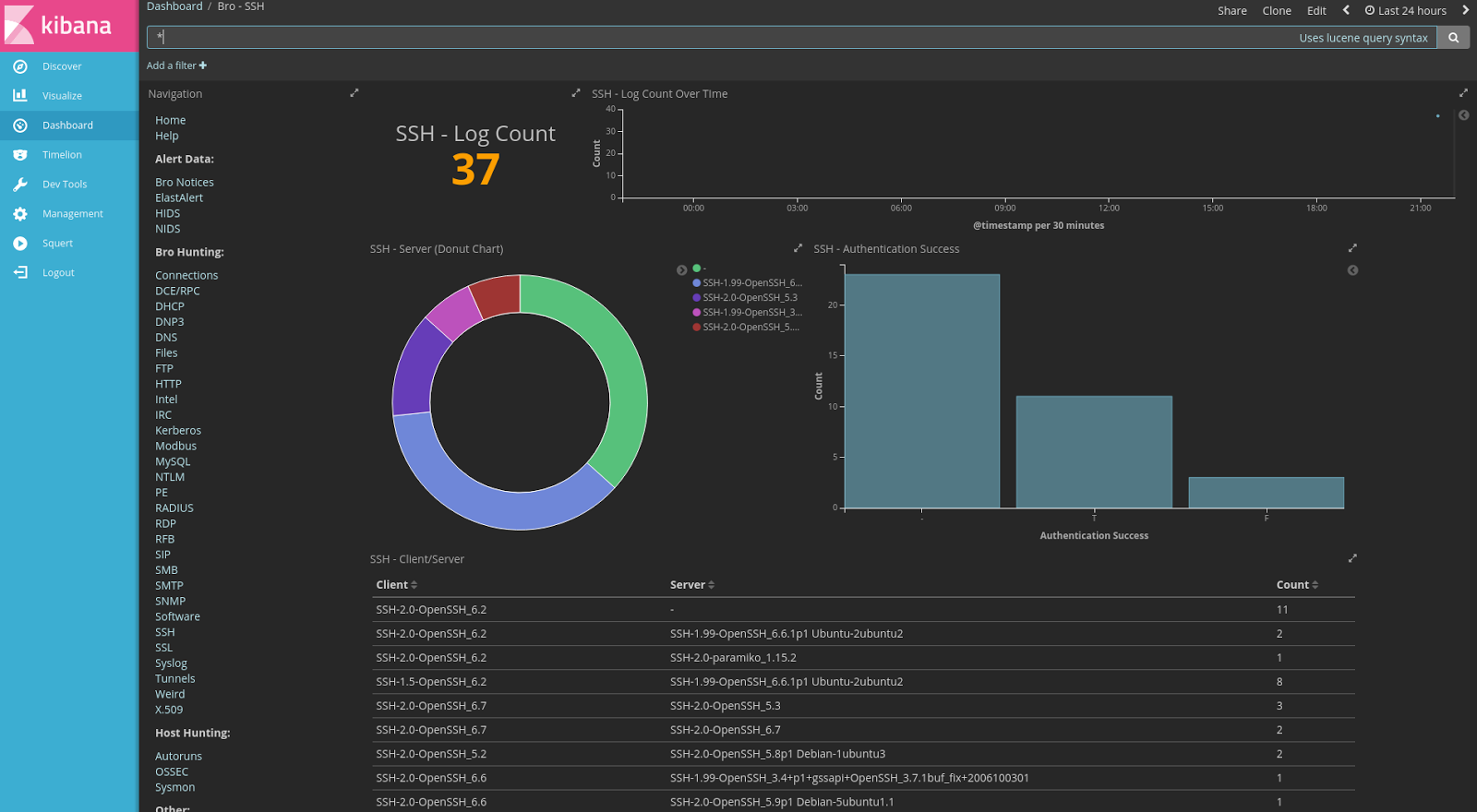Open Files hunting link
1477x812 pixels.
[166, 353]
